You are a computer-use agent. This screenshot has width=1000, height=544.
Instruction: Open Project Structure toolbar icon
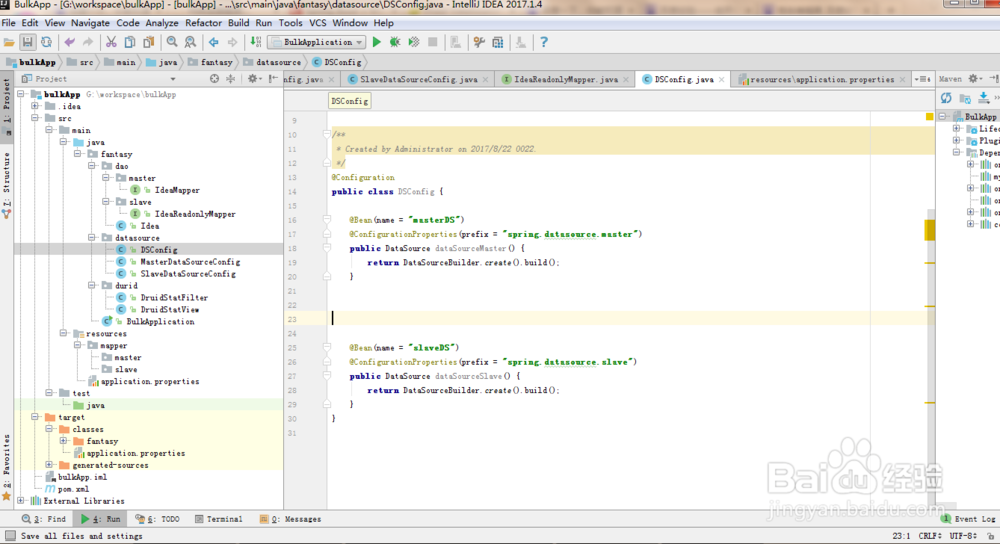pyautogui.click(x=498, y=42)
